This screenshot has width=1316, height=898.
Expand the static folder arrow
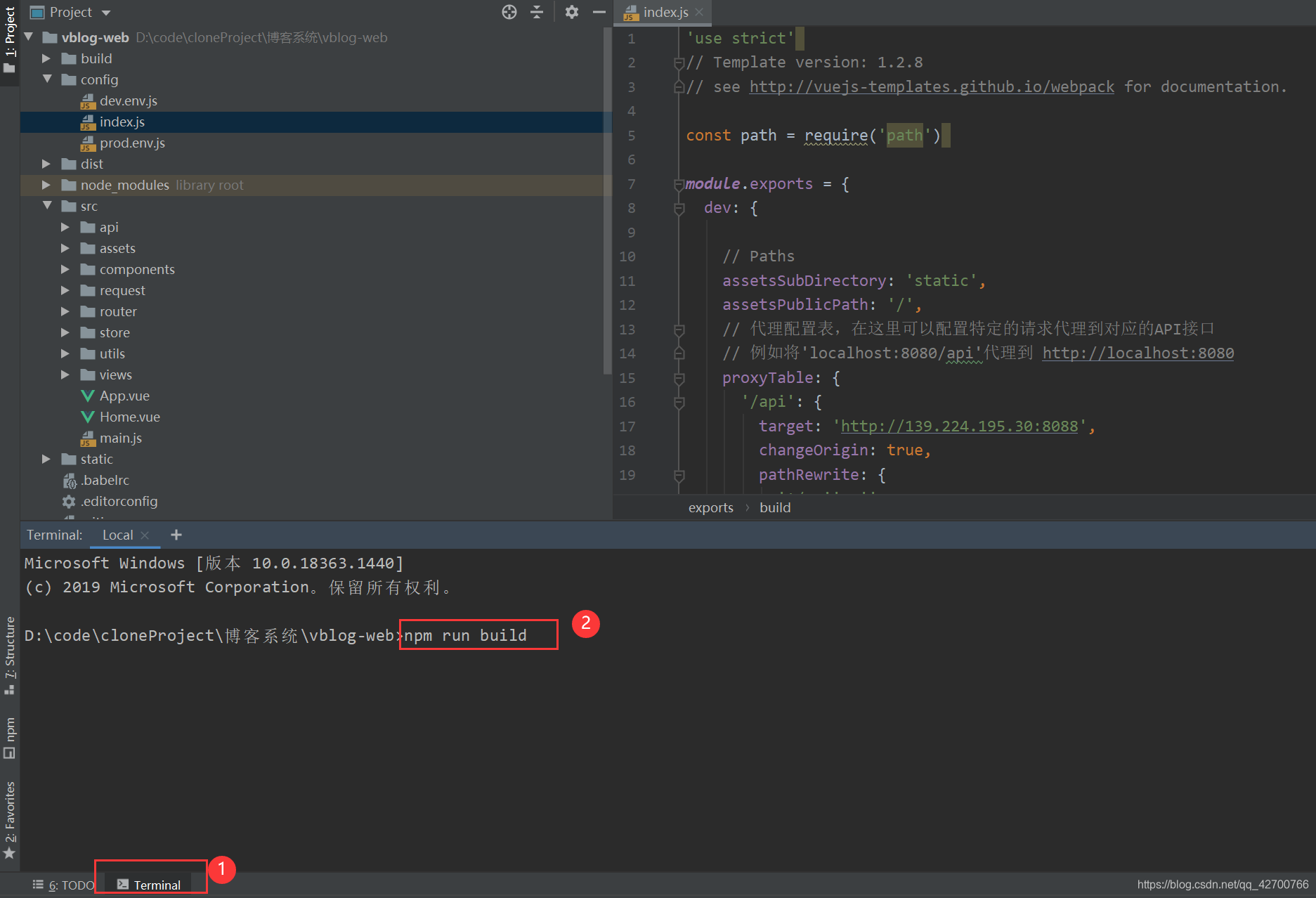(46, 459)
